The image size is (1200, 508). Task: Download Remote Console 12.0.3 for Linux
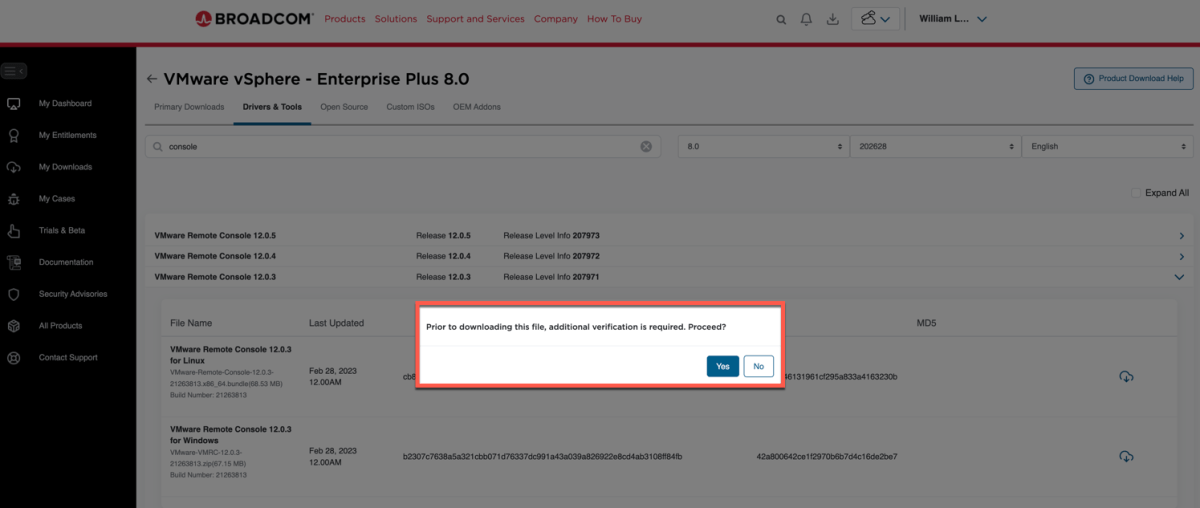point(1126,376)
